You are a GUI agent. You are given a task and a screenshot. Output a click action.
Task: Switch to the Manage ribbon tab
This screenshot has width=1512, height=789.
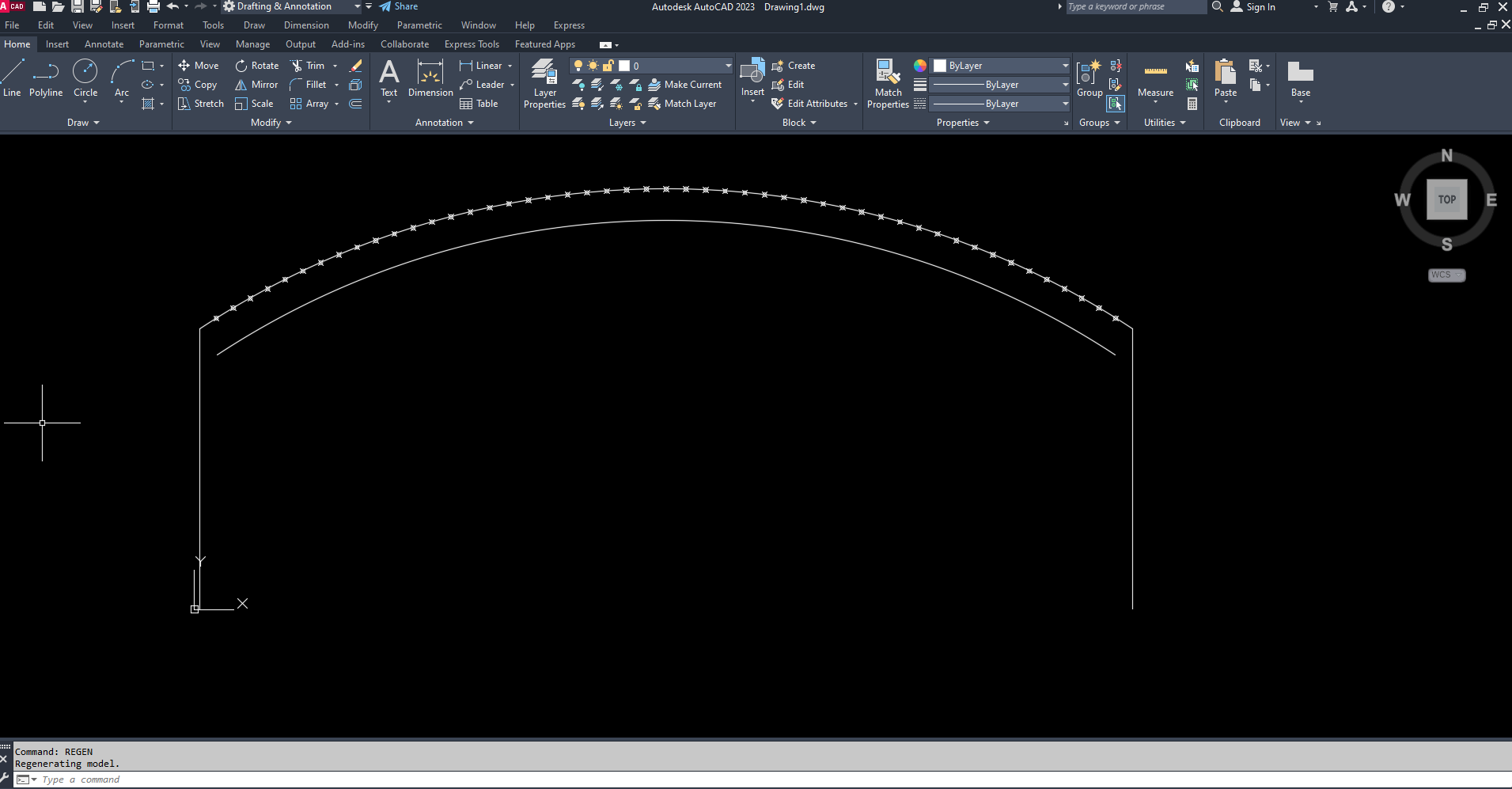(252, 44)
